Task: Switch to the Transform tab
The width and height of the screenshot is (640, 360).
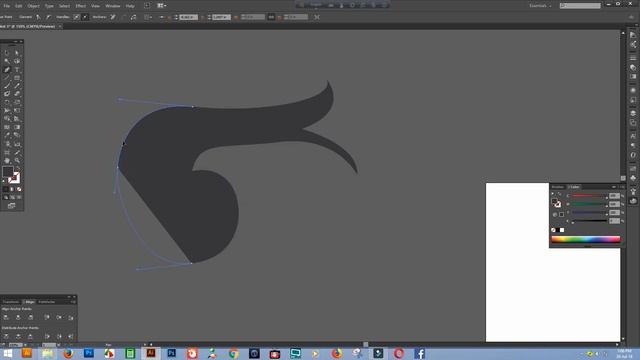Action: tap(11, 302)
